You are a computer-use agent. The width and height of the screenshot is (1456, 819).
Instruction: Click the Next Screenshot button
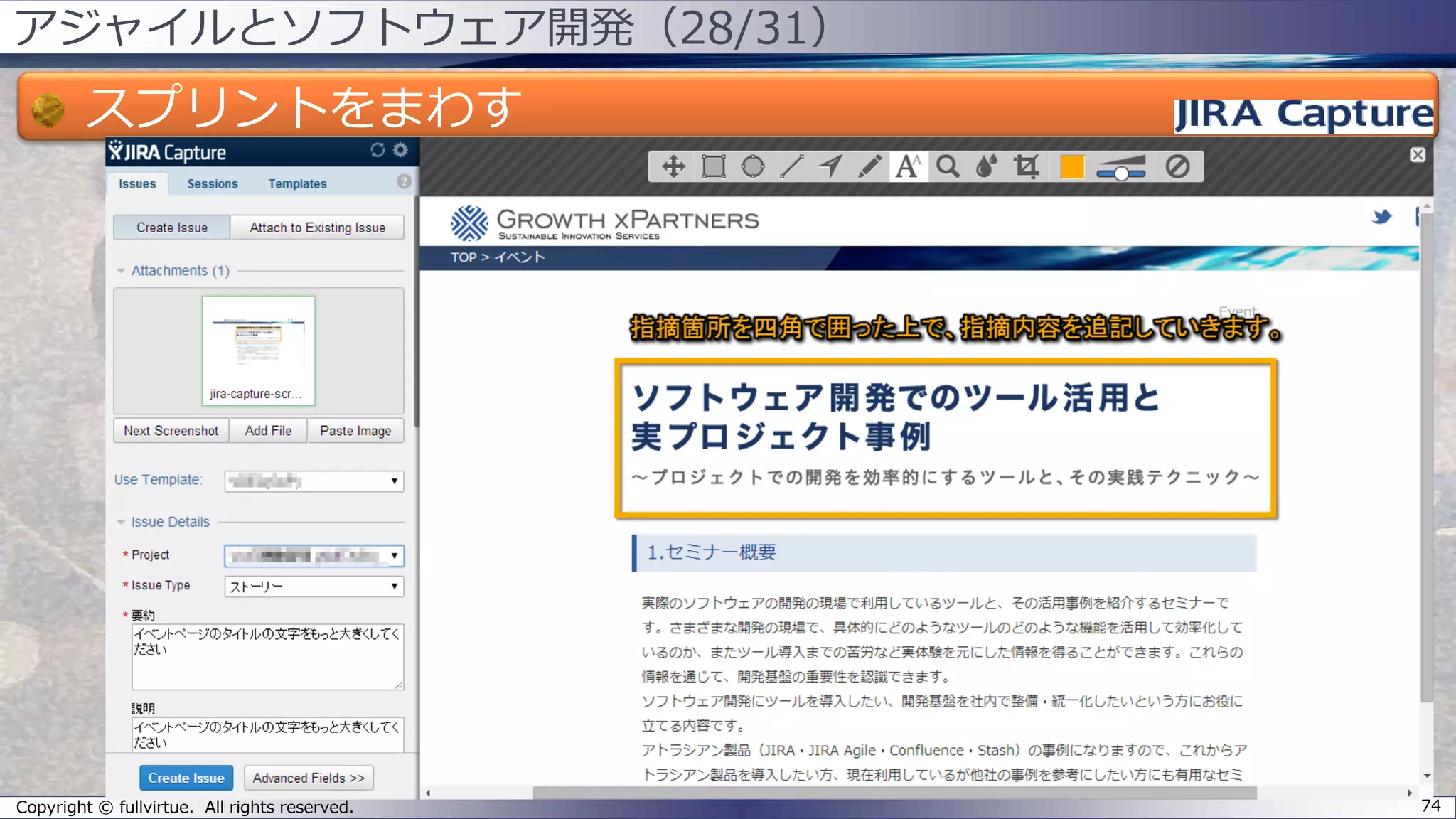point(171,431)
